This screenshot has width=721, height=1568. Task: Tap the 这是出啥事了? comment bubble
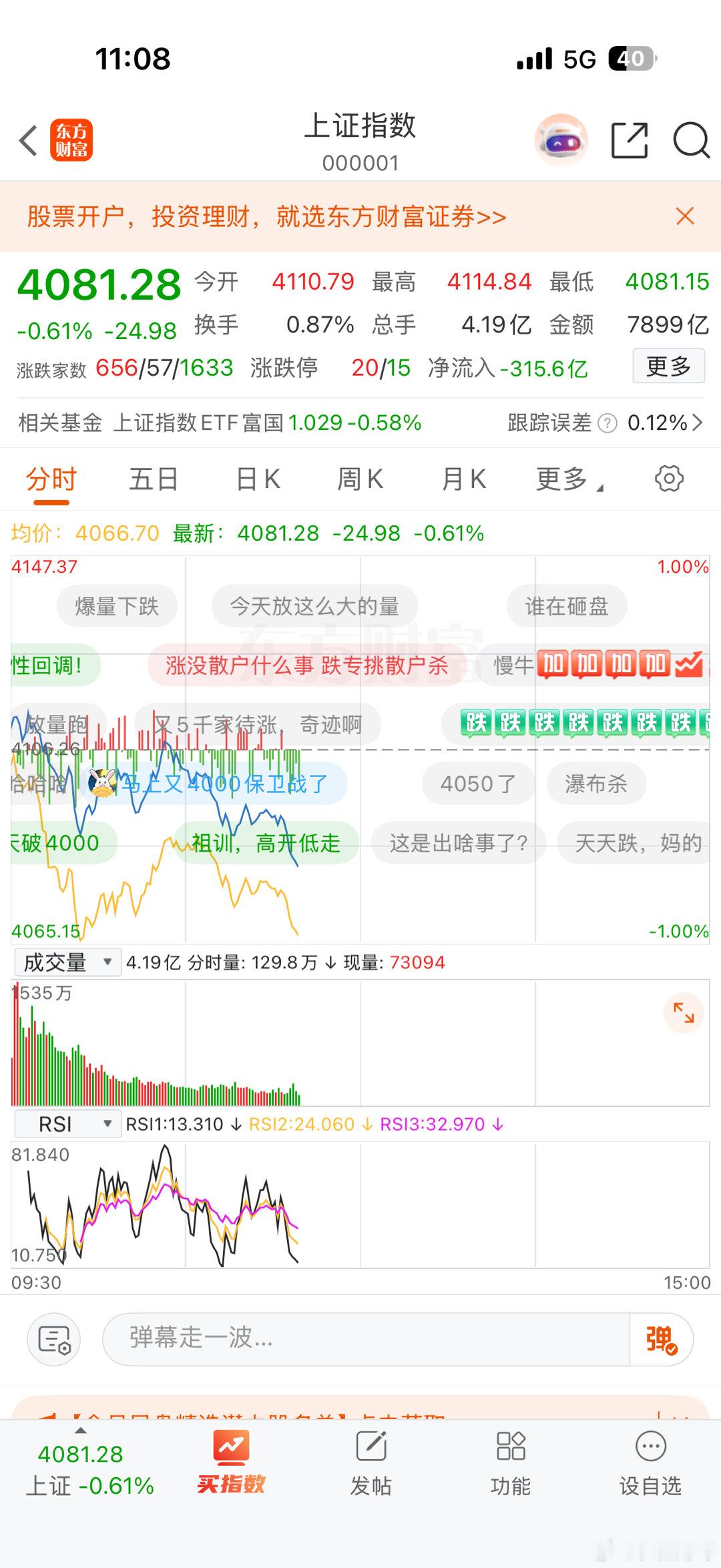459,843
